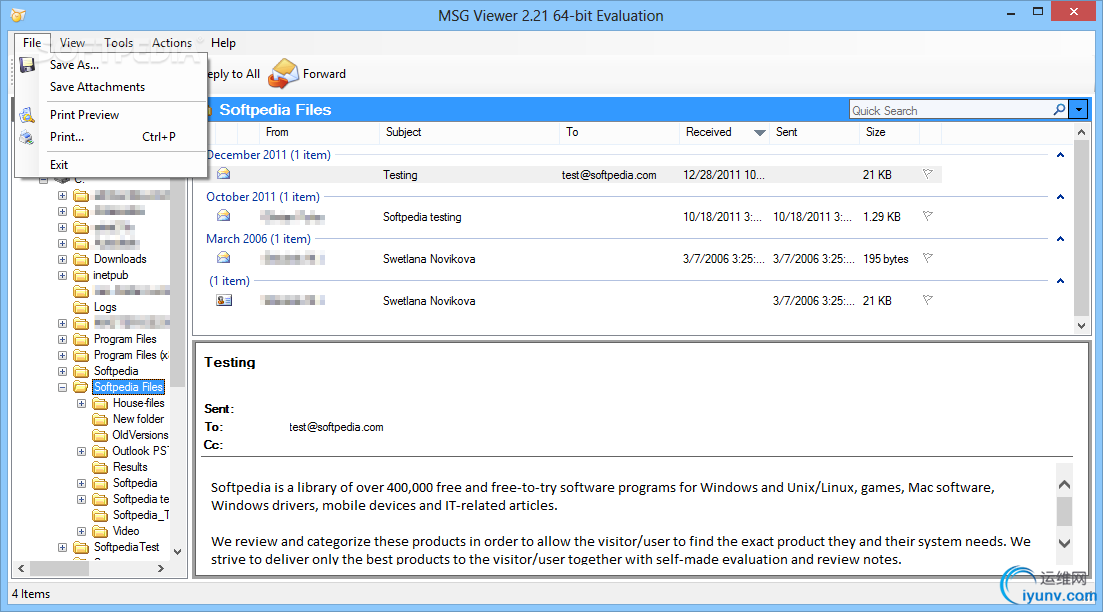Viewport: 1103px width, 612px height.
Task: Click the SoftpediaTest folder icon
Action: pos(82,547)
